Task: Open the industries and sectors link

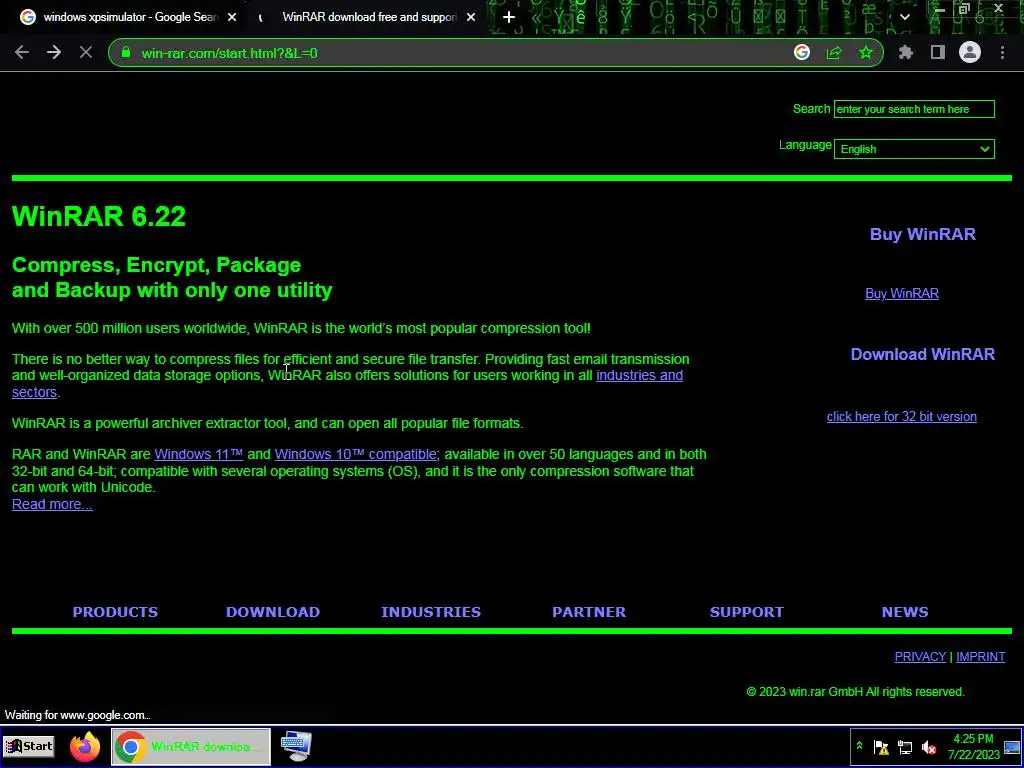Action: (x=639, y=376)
